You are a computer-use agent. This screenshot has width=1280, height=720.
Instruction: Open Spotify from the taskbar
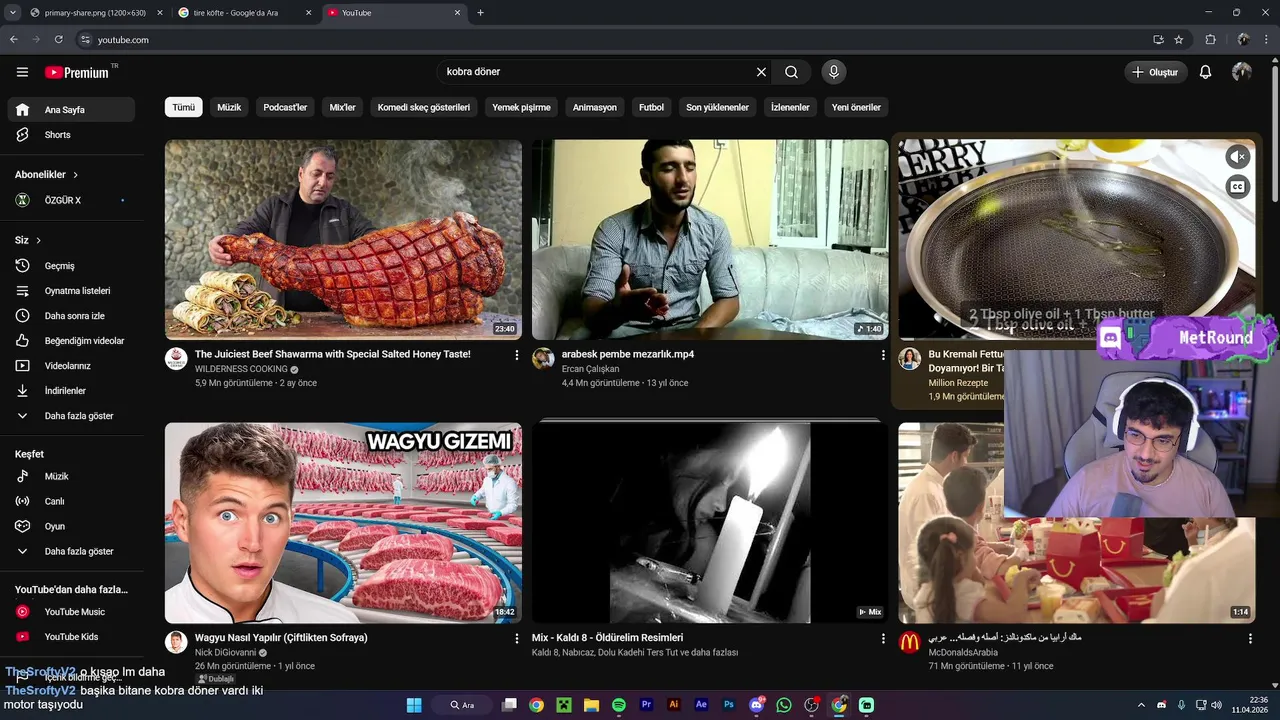[x=619, y=705]
